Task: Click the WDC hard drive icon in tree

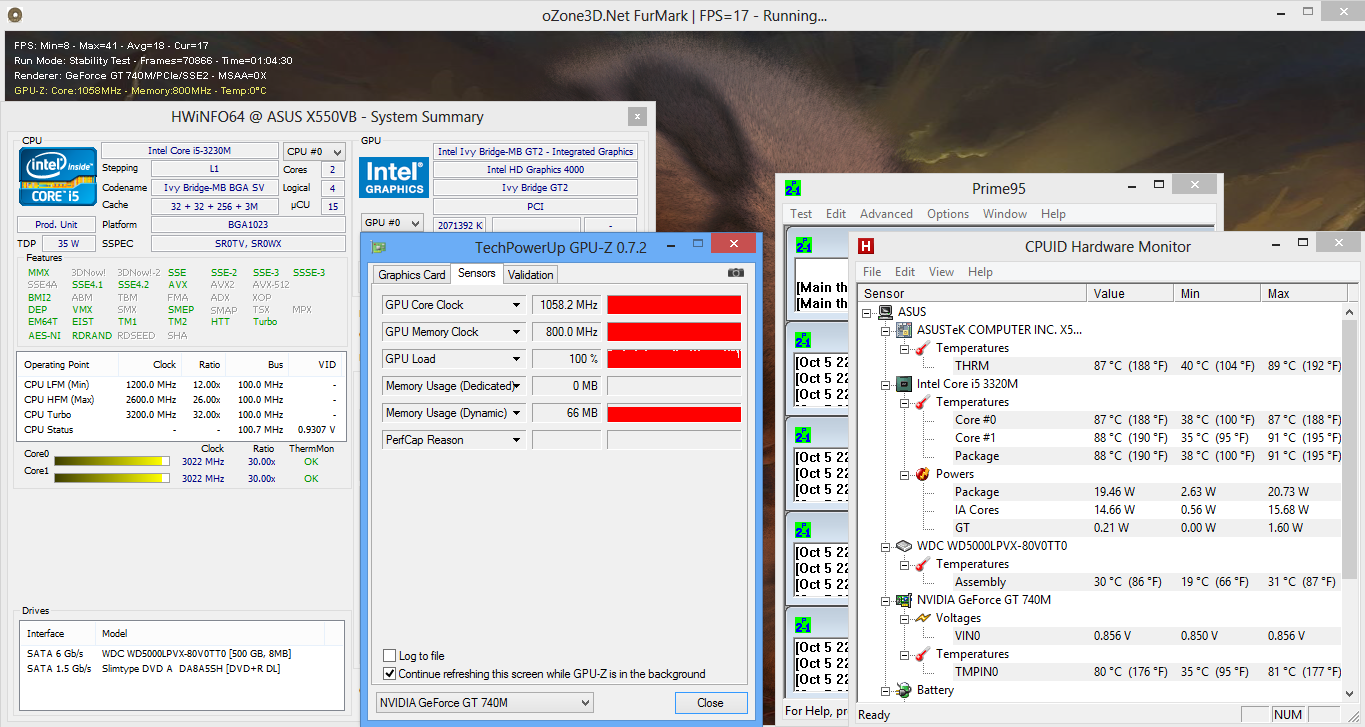Action: pos(904,546)
